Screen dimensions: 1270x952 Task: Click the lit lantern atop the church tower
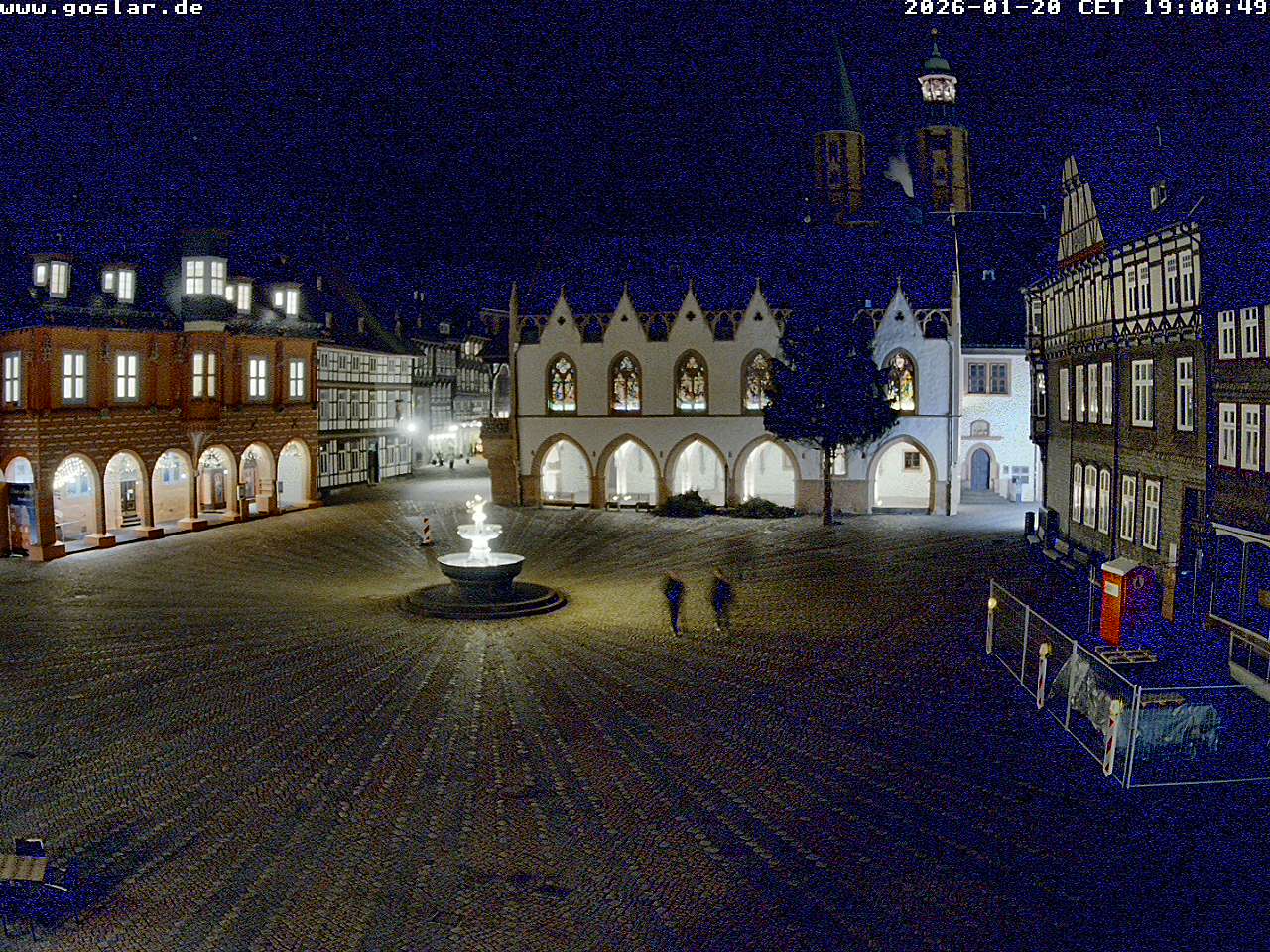tap(937, 87)
